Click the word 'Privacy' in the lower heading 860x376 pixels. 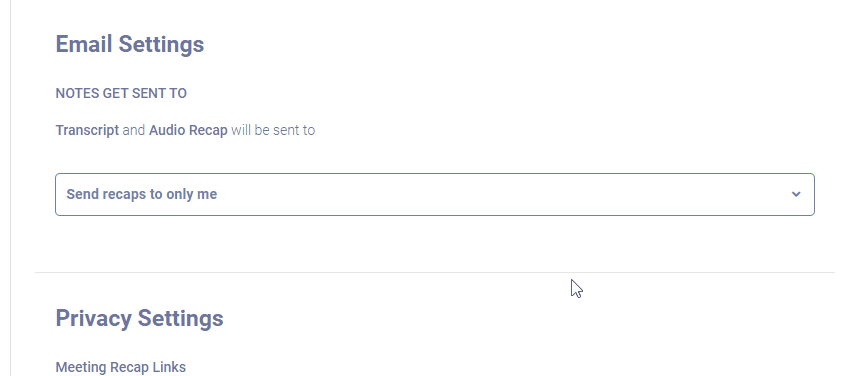[x=94, y=318]
